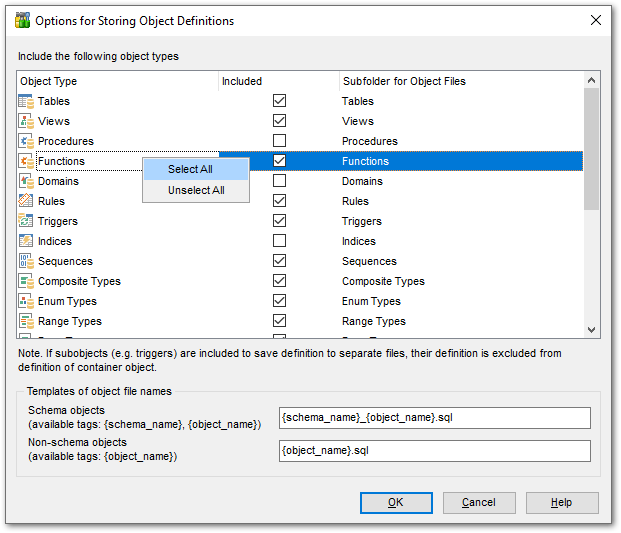This screenshot has width=621, height=533.
Task: Click the Indices object type icon
Action: [x=26, y=241]
